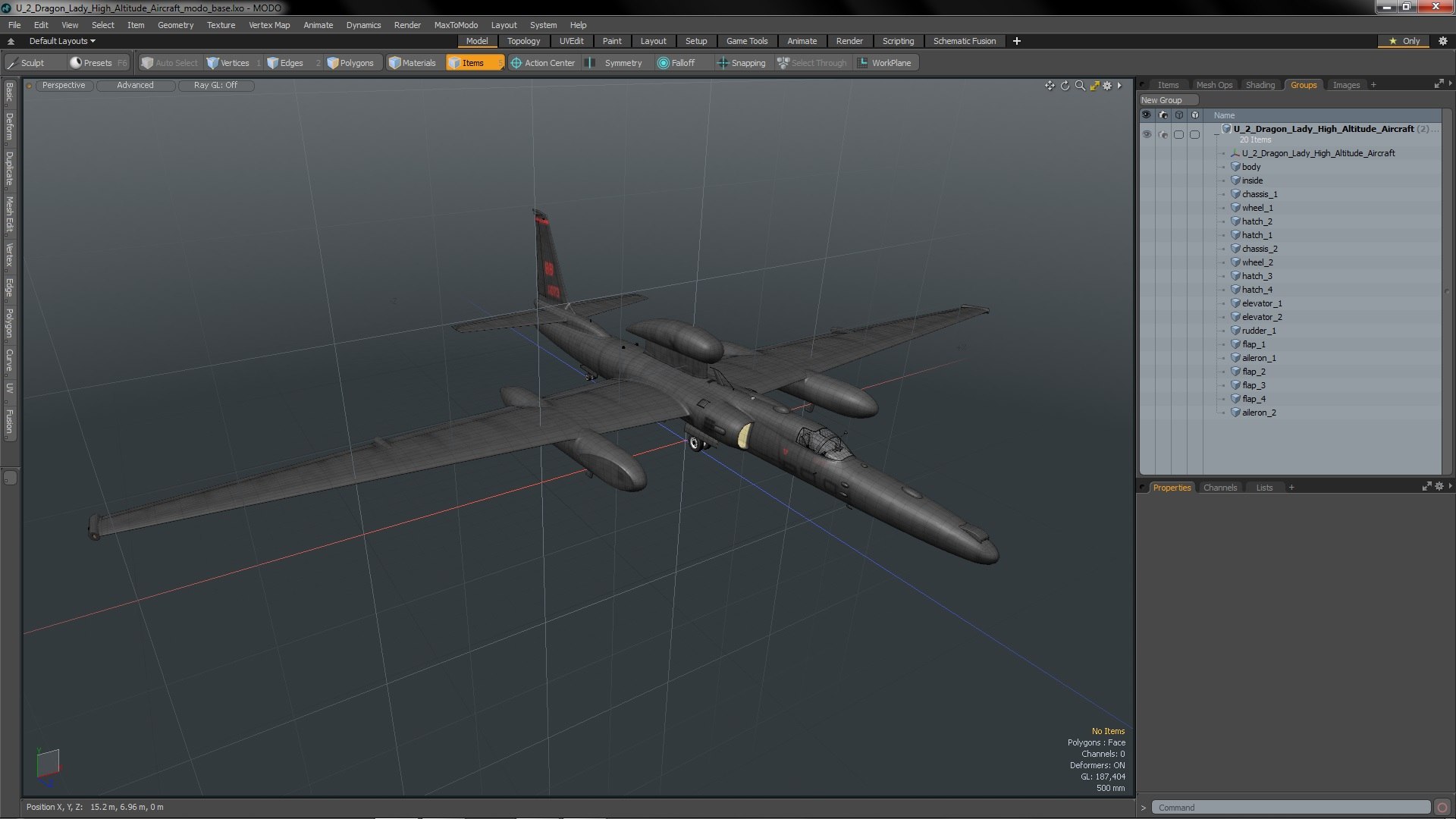Open the viewport settings gear

pyautogui.click(x=1107, y=86)
